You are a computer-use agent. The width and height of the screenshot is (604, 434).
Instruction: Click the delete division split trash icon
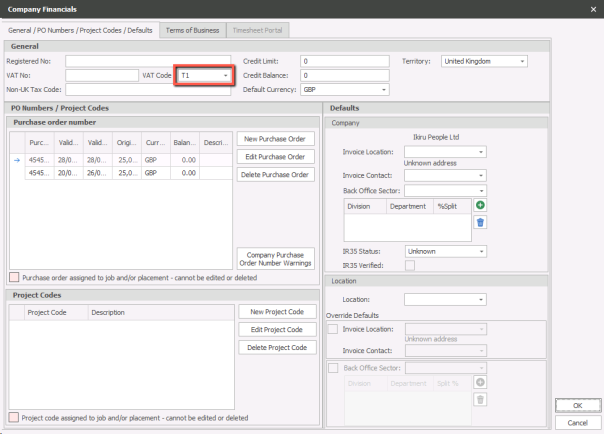480,222
